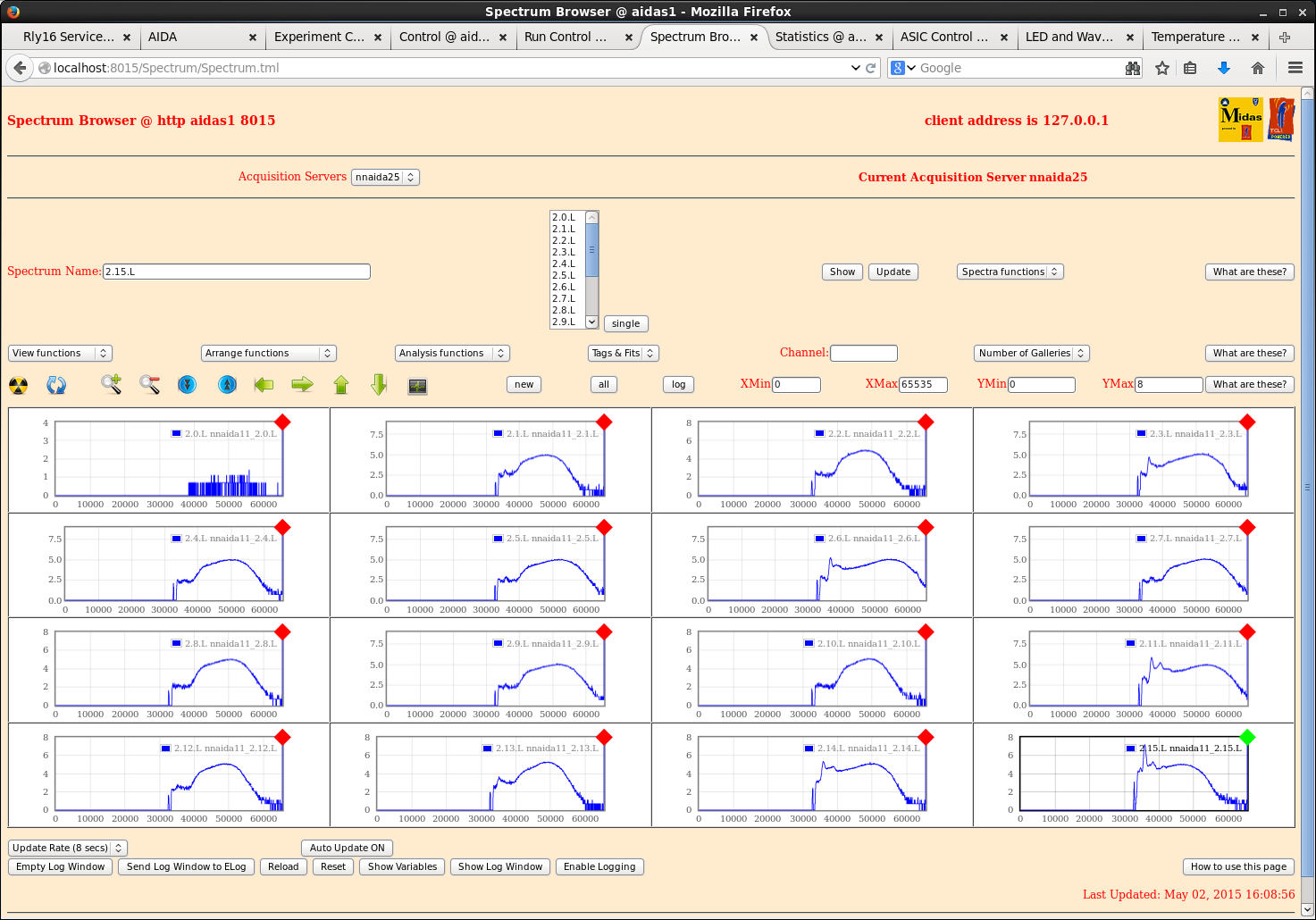Click the blue refresh arrows icon
This screenshot has width=1316, height=920.
(56, 385)
